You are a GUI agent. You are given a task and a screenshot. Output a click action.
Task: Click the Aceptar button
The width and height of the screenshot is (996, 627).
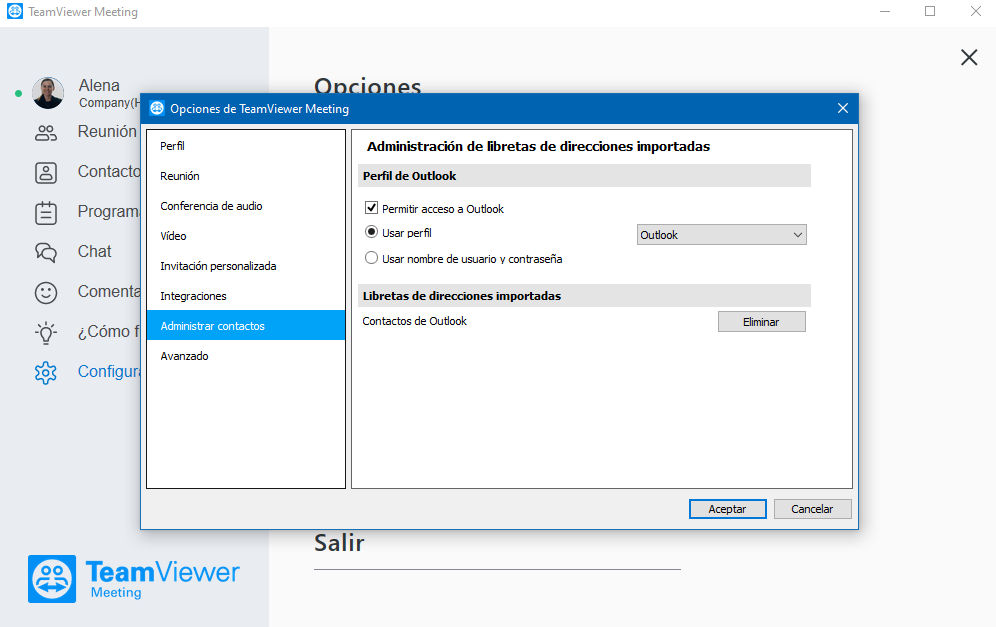(727, 509)
